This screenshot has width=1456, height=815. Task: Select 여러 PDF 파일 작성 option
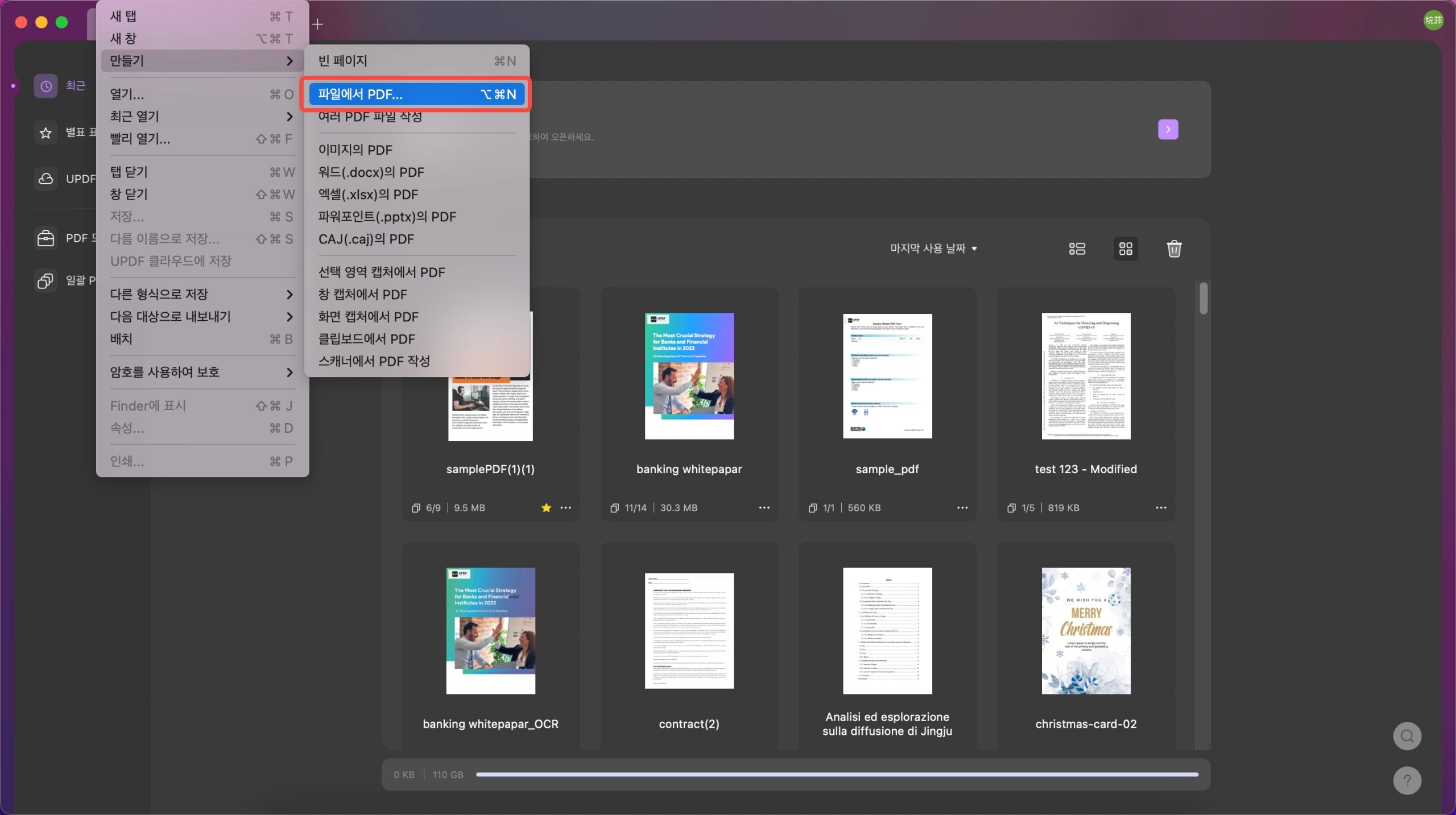[417, 117]
